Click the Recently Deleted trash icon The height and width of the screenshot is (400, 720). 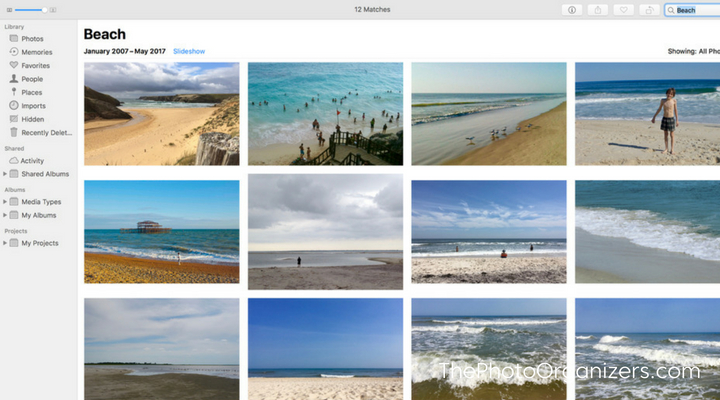click(x=14, y=132)
